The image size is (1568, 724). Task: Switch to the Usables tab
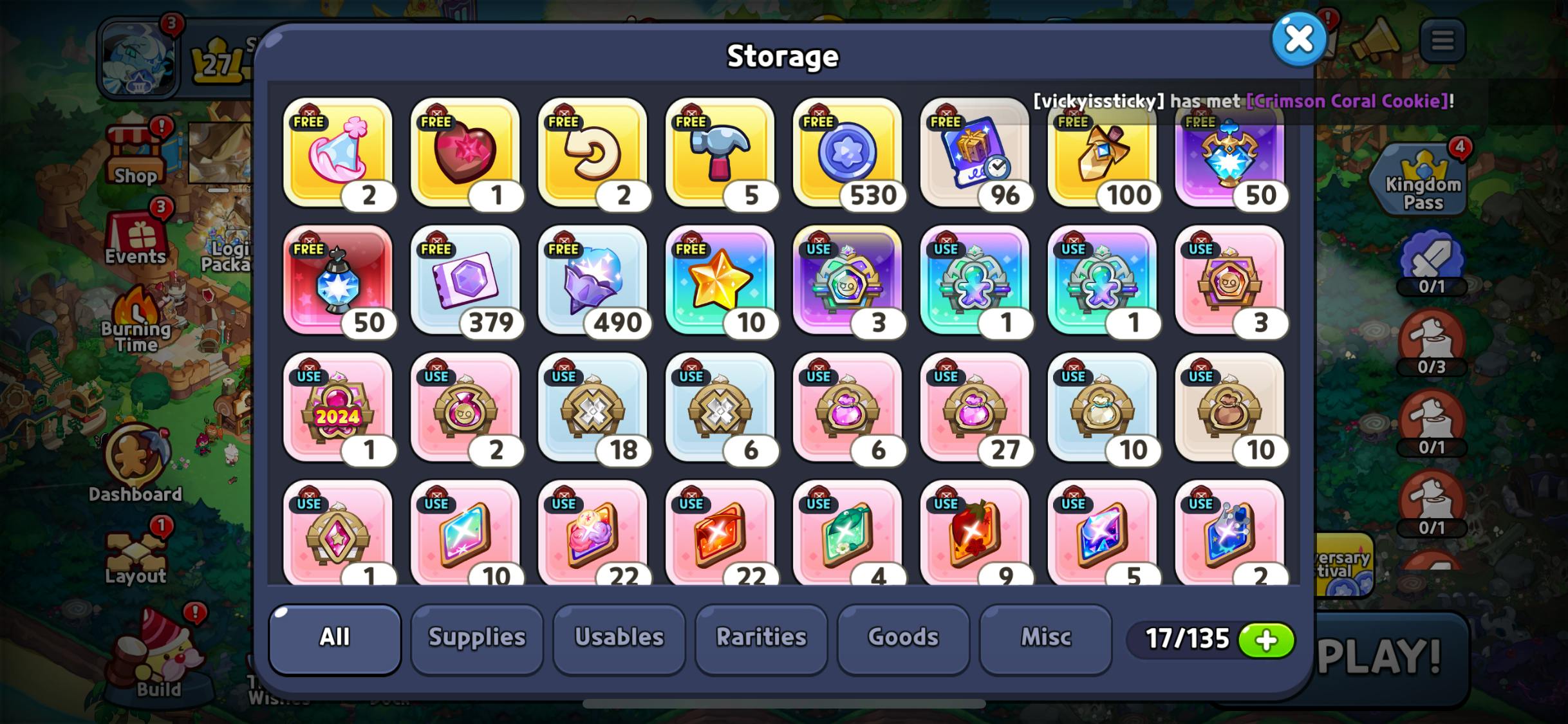coord(619,638)
